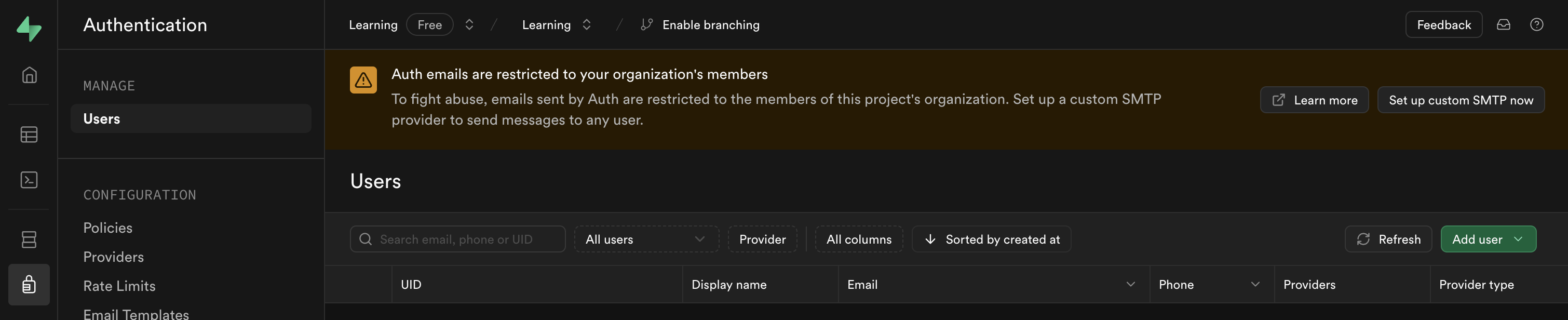This screenshot has height=320, width=1568.
Task: Click Set up custom SMTP now
Action: tap(1461, 100)
